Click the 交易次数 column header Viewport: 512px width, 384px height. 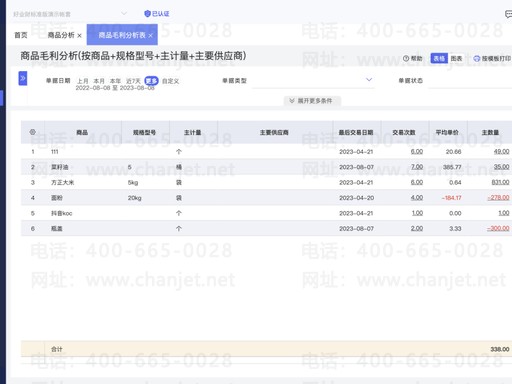tap(404, 132)
